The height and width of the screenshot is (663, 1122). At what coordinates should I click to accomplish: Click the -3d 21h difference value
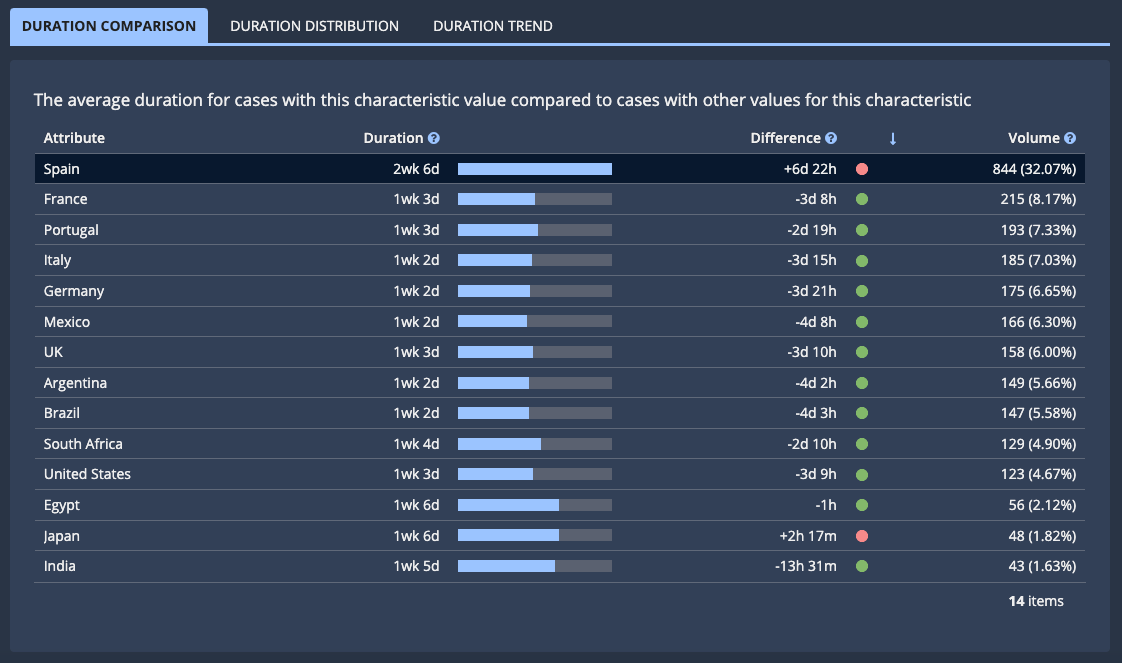tap(811, 291)
